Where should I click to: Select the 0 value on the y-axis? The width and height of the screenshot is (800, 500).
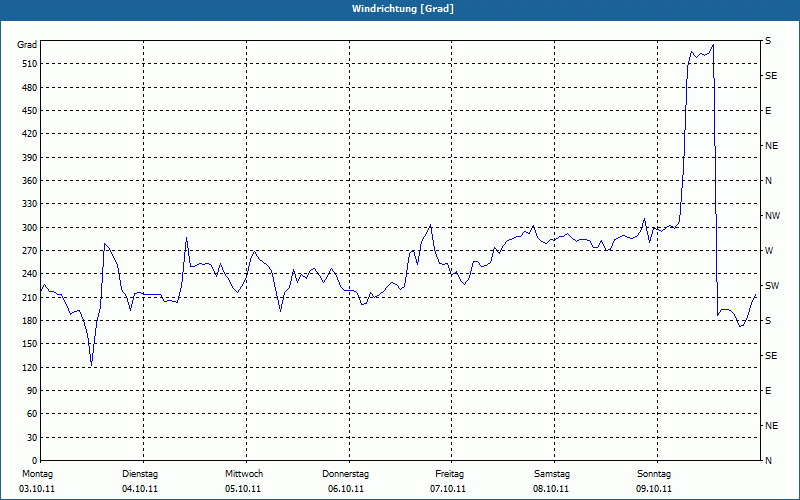(x=35, y=461)
